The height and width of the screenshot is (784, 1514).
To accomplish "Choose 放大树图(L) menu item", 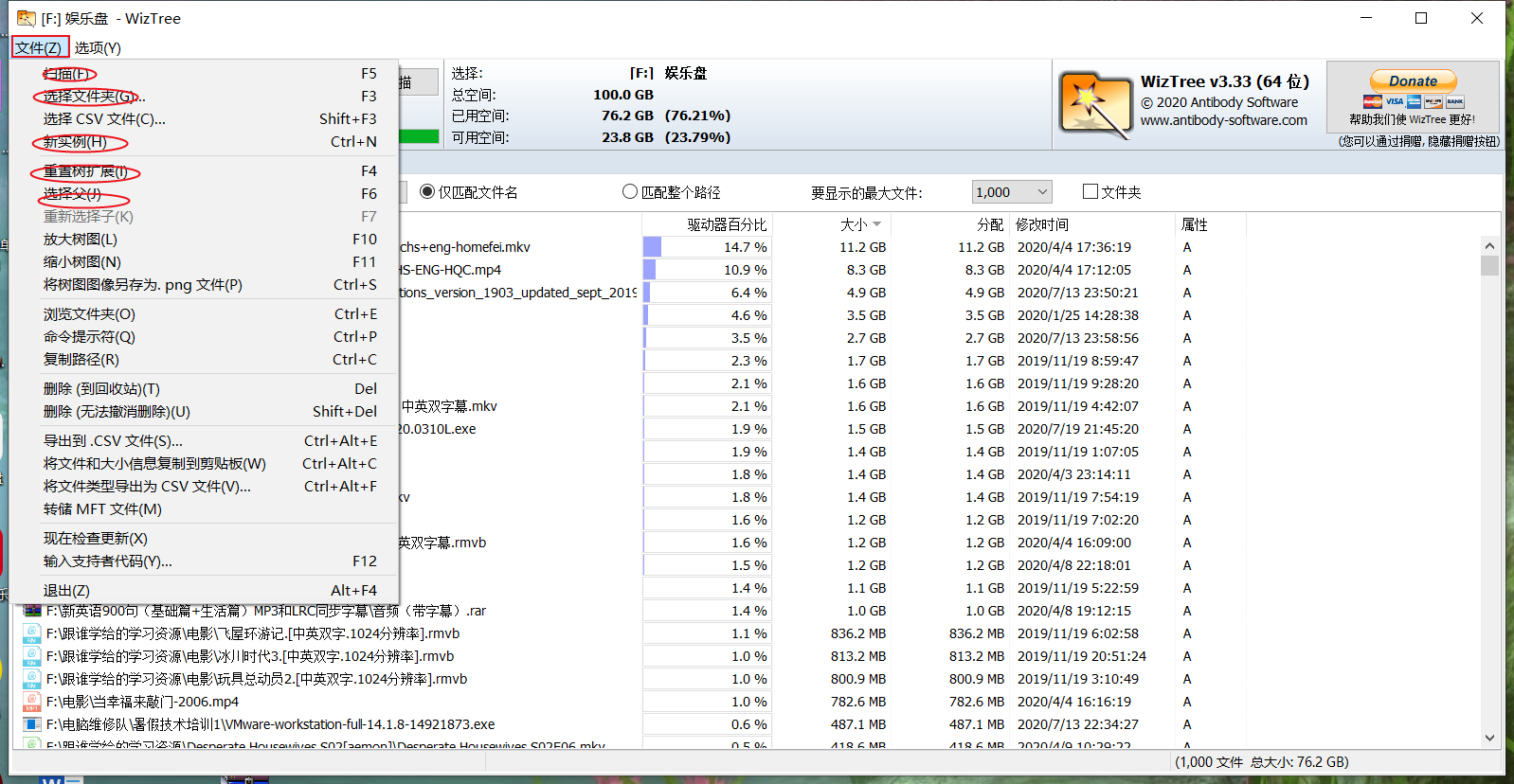I will [x=204, y=240].
